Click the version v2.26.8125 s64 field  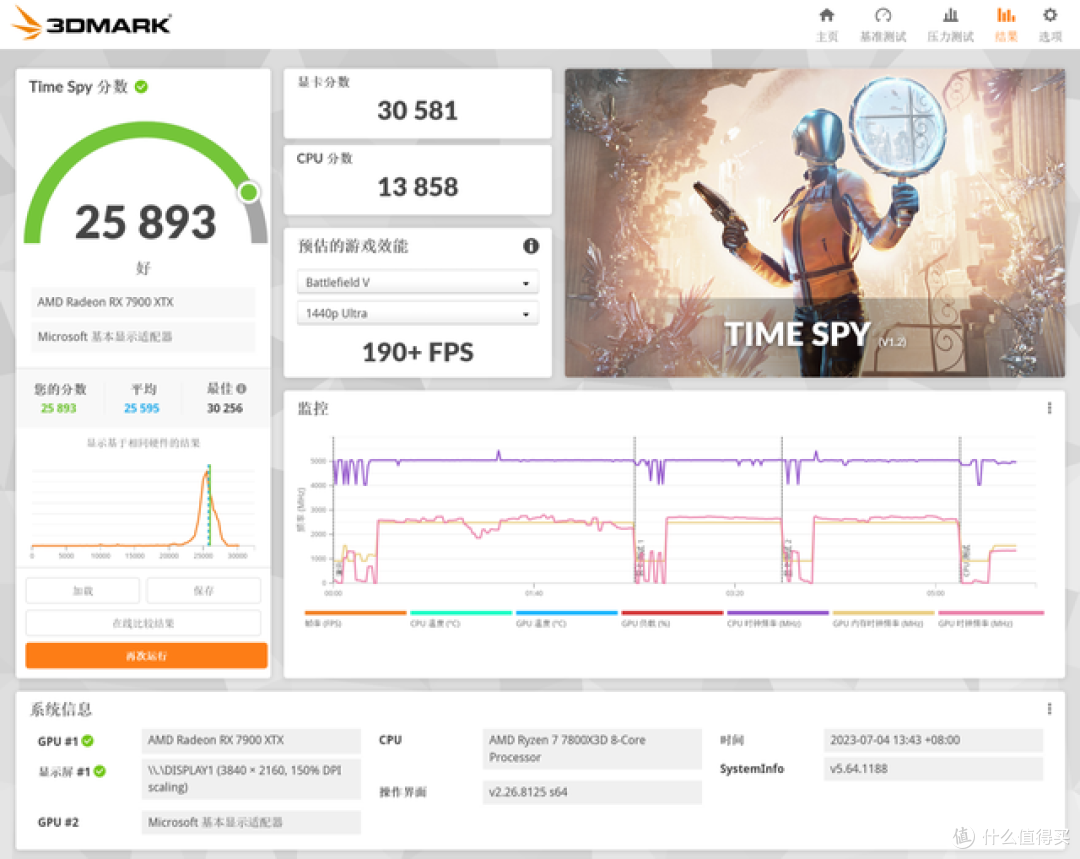point(592,792)
